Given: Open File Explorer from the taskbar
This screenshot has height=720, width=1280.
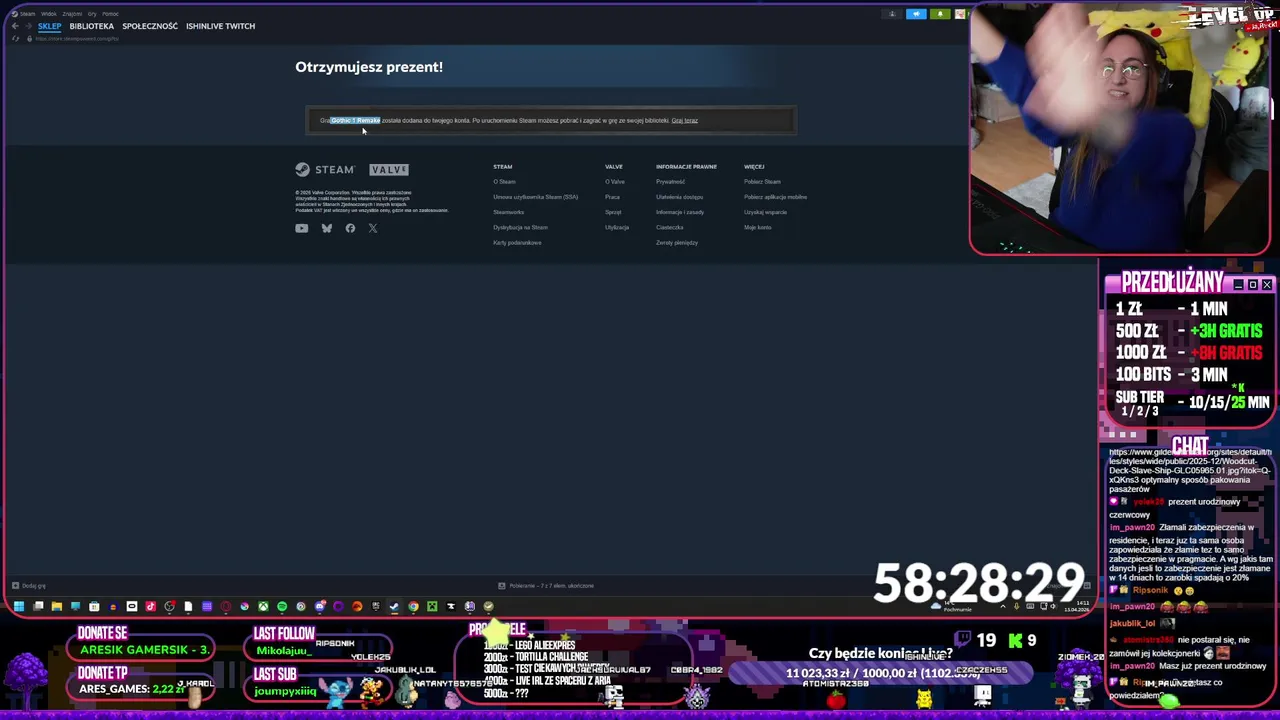Looking at the screenshot, I should 57,606.
